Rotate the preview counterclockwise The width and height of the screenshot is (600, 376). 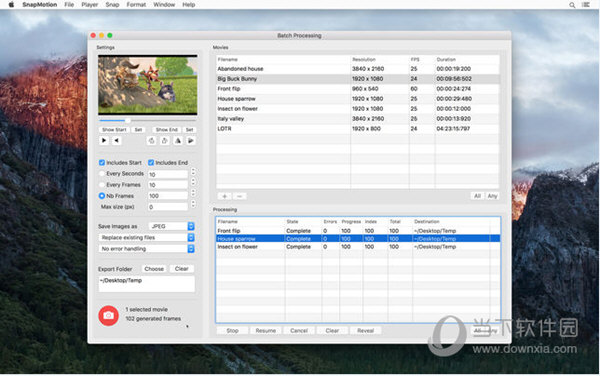click(152, 141)
